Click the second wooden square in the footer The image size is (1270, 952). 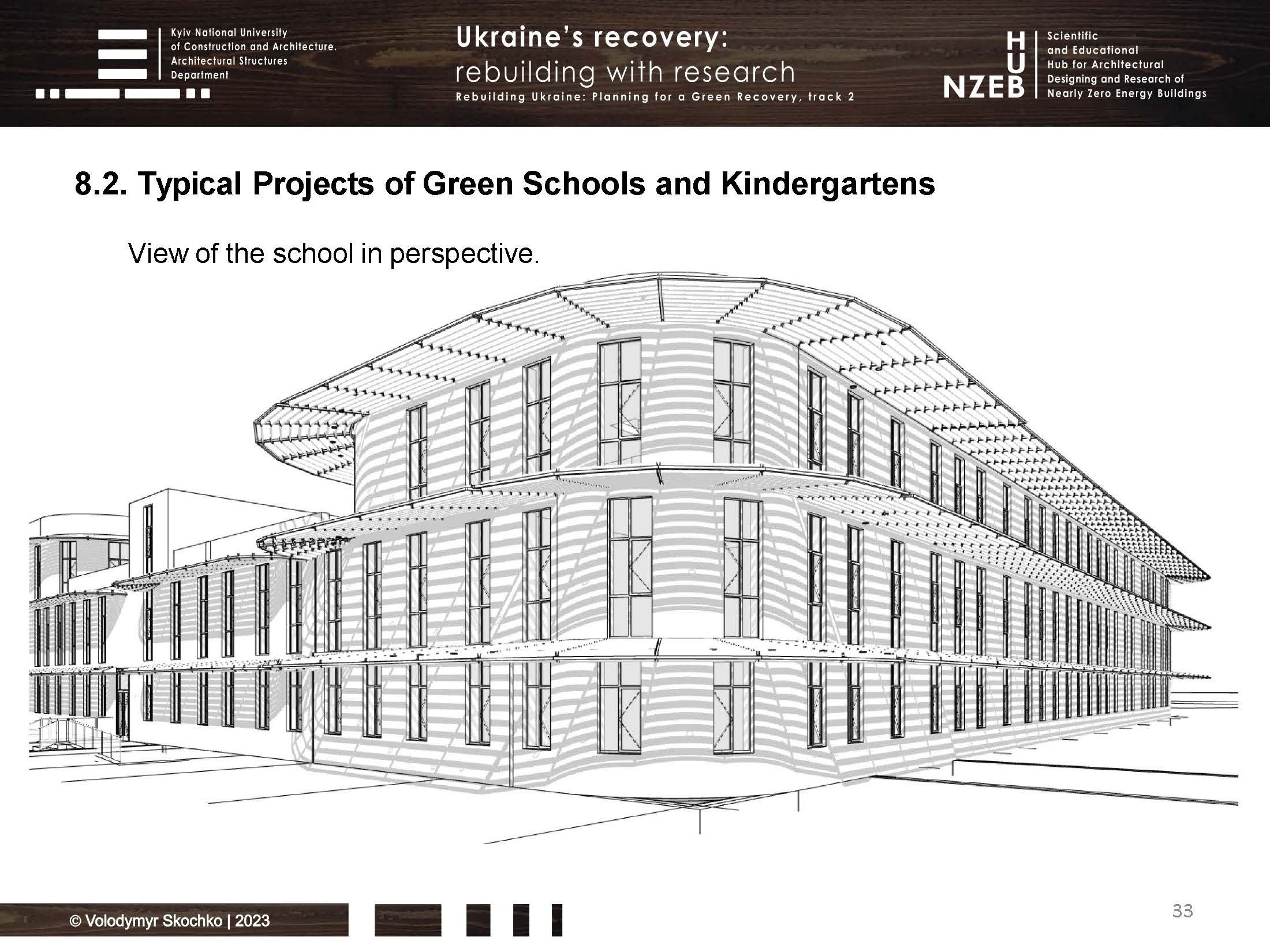point(479,920)
